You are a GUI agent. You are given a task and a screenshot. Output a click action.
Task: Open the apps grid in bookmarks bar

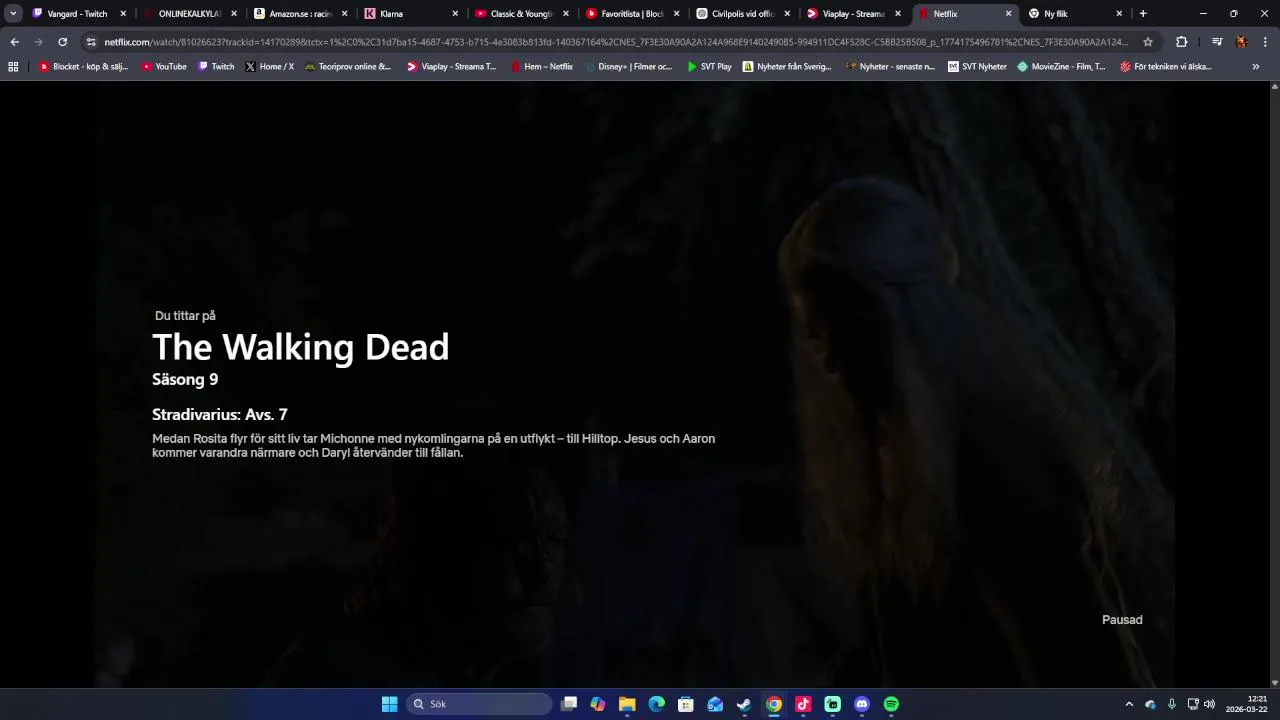click(x=13, y=67)
